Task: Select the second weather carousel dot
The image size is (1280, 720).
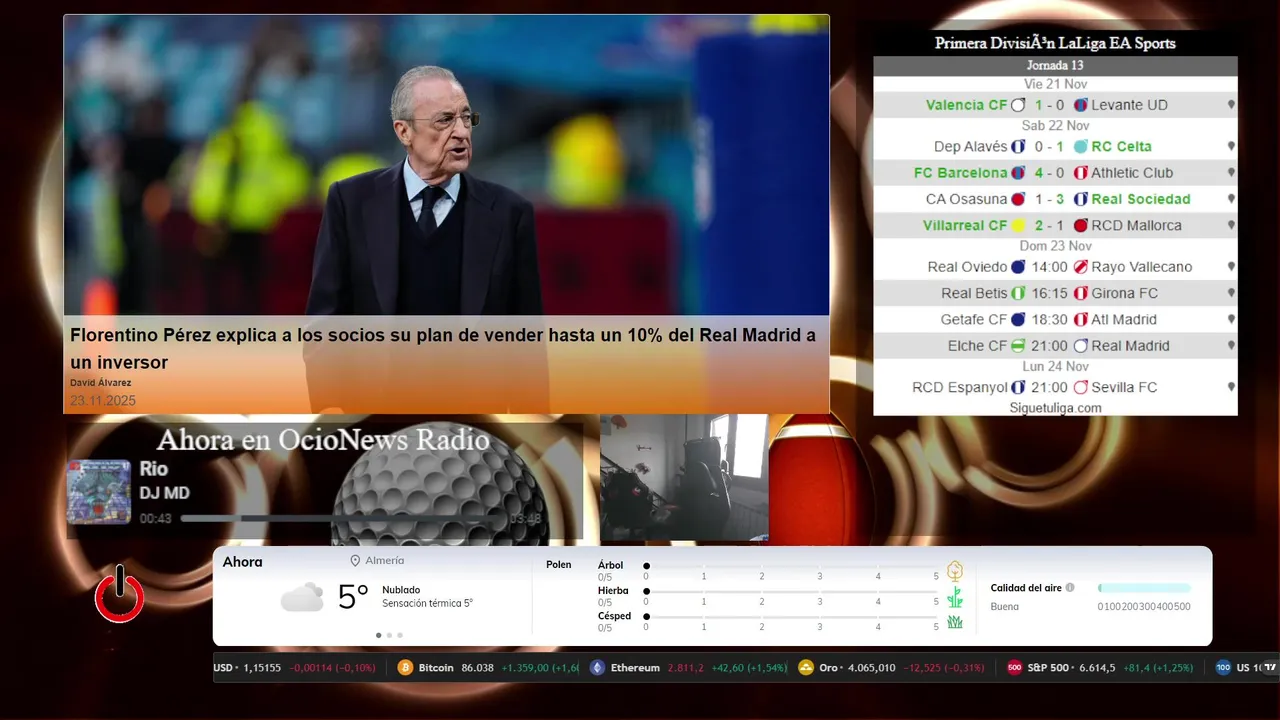Action: click(389, 635)
